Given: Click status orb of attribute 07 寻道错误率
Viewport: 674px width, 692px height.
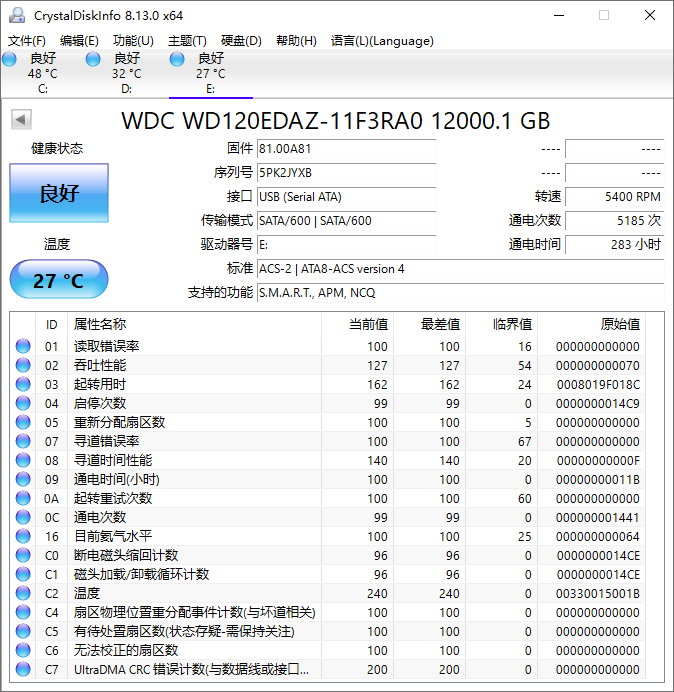Looking at the screenshot, I should [x=23, y=441].
